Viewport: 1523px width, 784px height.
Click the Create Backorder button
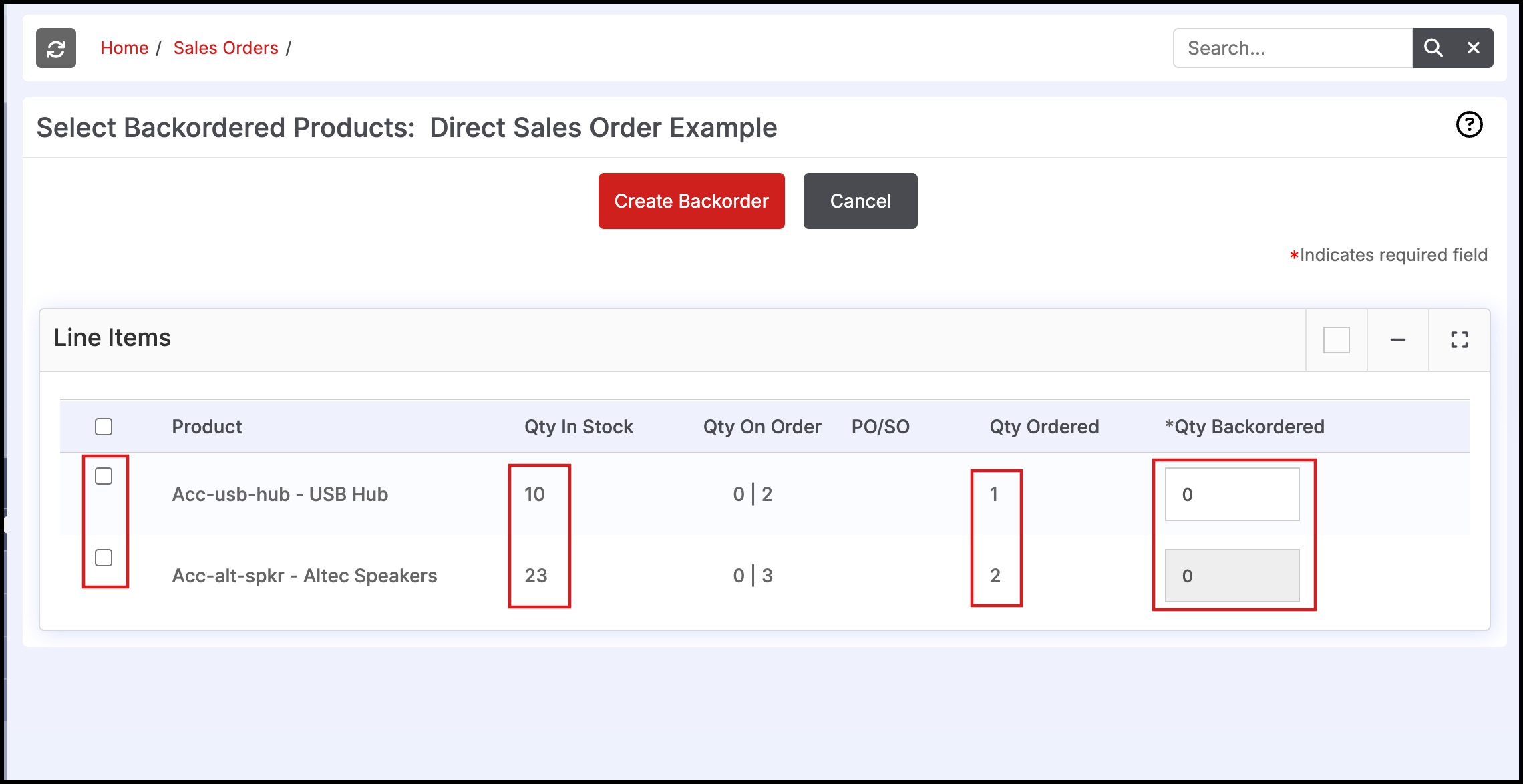(x=691, y=201)
